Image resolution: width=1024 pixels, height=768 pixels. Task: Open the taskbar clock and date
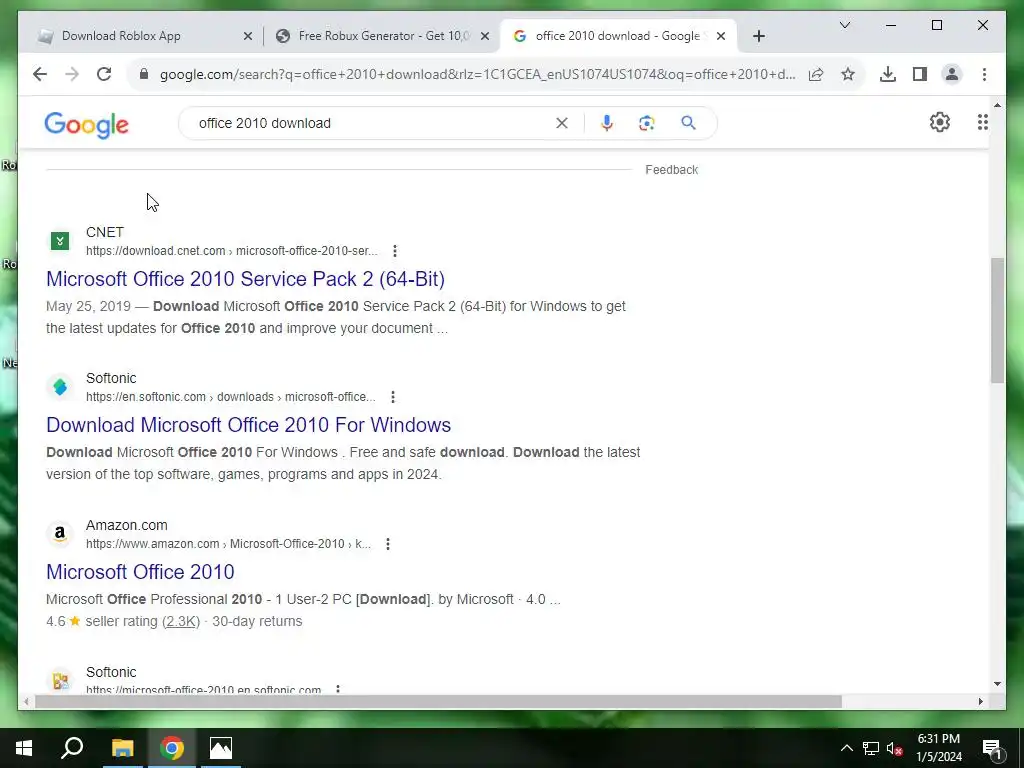(938, 748)
